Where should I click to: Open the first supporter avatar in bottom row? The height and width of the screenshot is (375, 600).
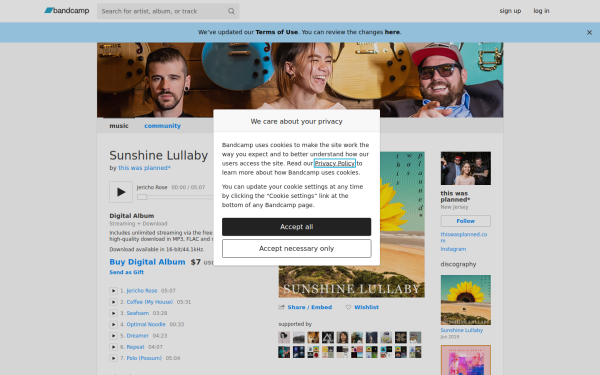coord(284,352)
